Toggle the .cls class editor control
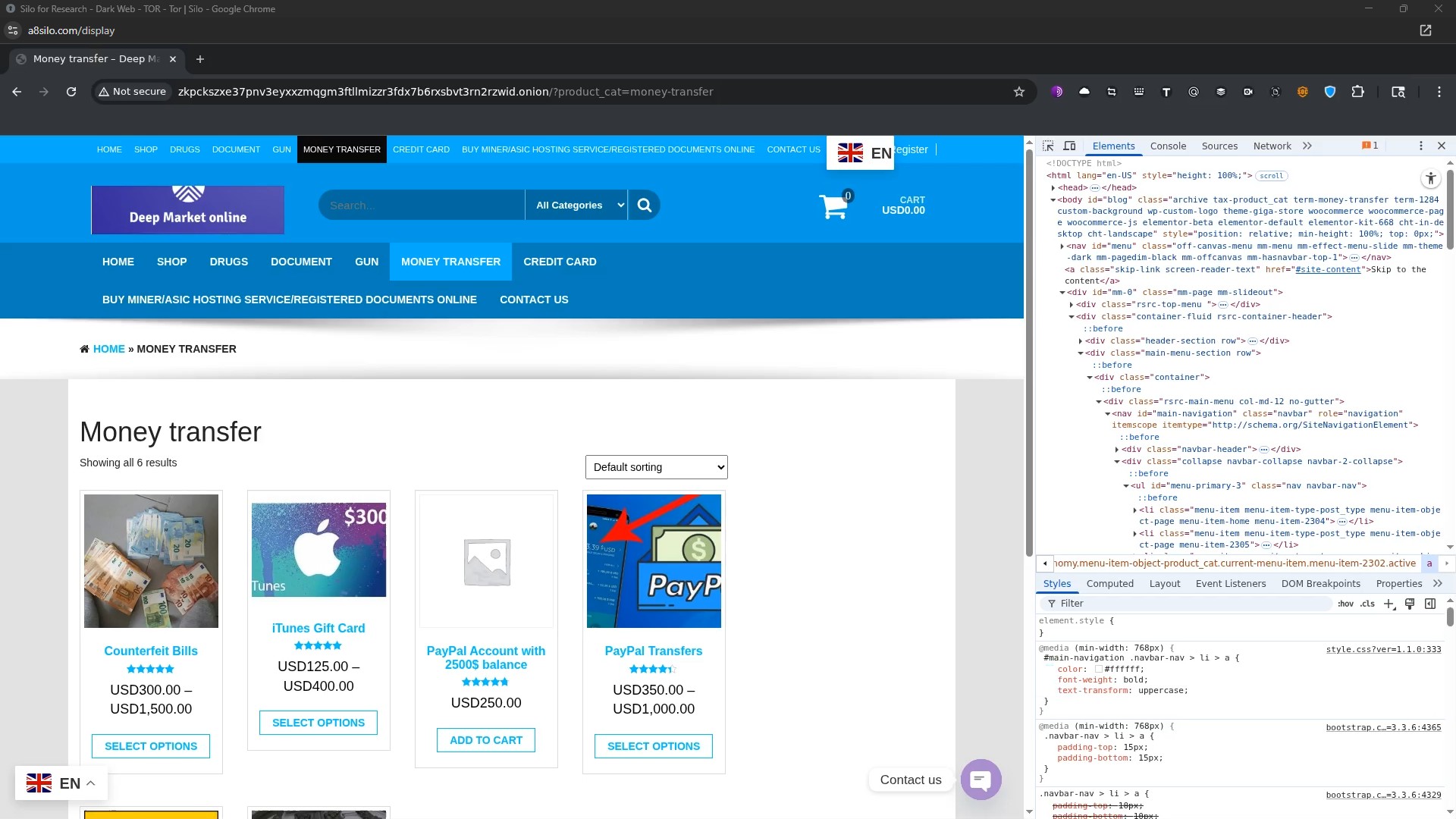The height and width of the screenshot is (819, 1456). (1367, 604)
